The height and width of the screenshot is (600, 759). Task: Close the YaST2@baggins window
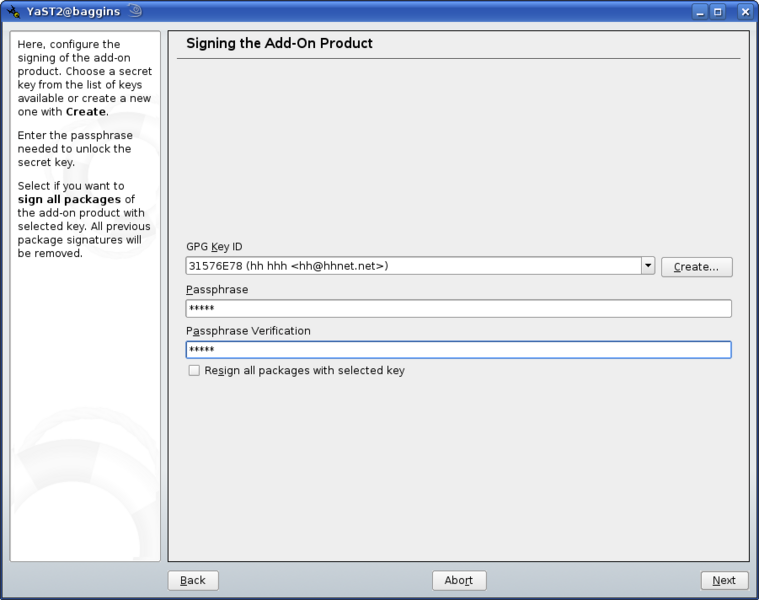click(x=744, y=11)
